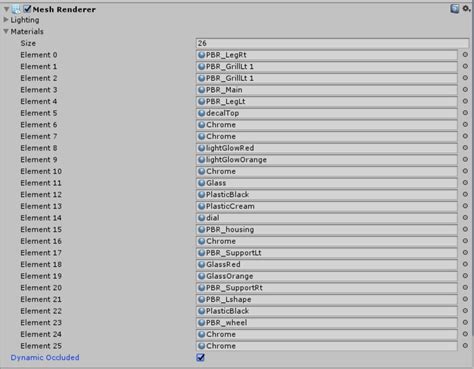The height and width of the screenshot is (369, 474).
Task: Open object picker for Element 23
Action: click(x=465, y=323)
